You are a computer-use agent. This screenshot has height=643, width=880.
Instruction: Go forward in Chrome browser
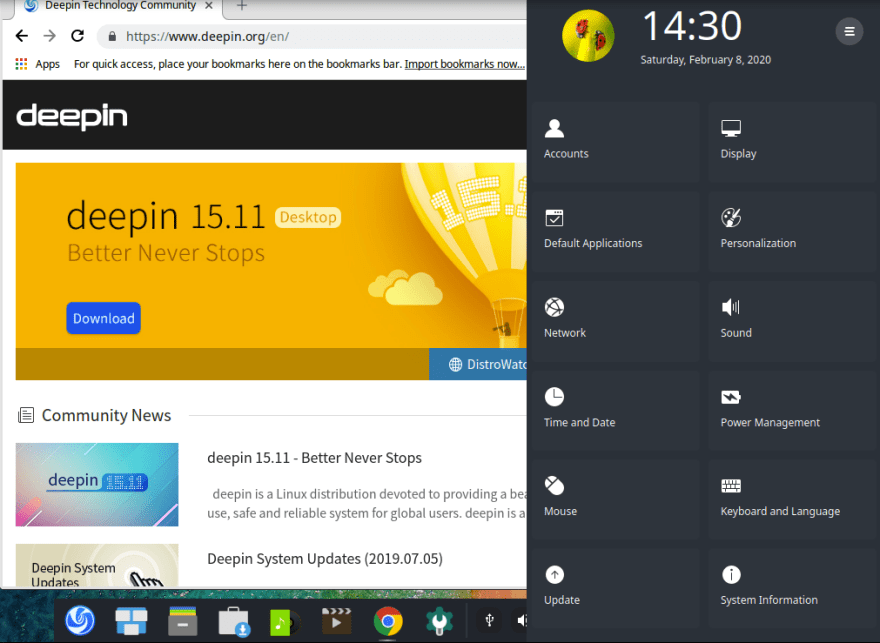coord(49,36)
